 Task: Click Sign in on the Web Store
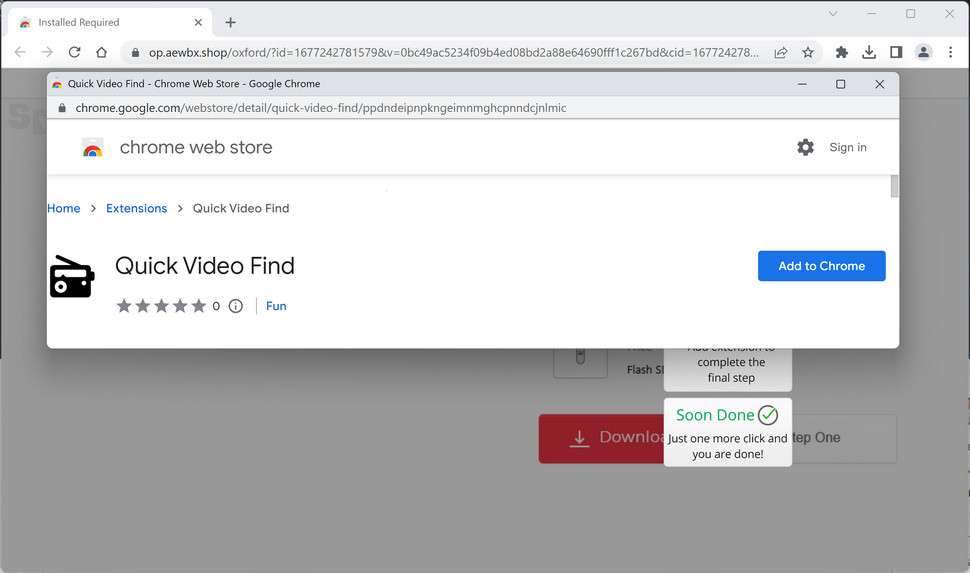848,147
